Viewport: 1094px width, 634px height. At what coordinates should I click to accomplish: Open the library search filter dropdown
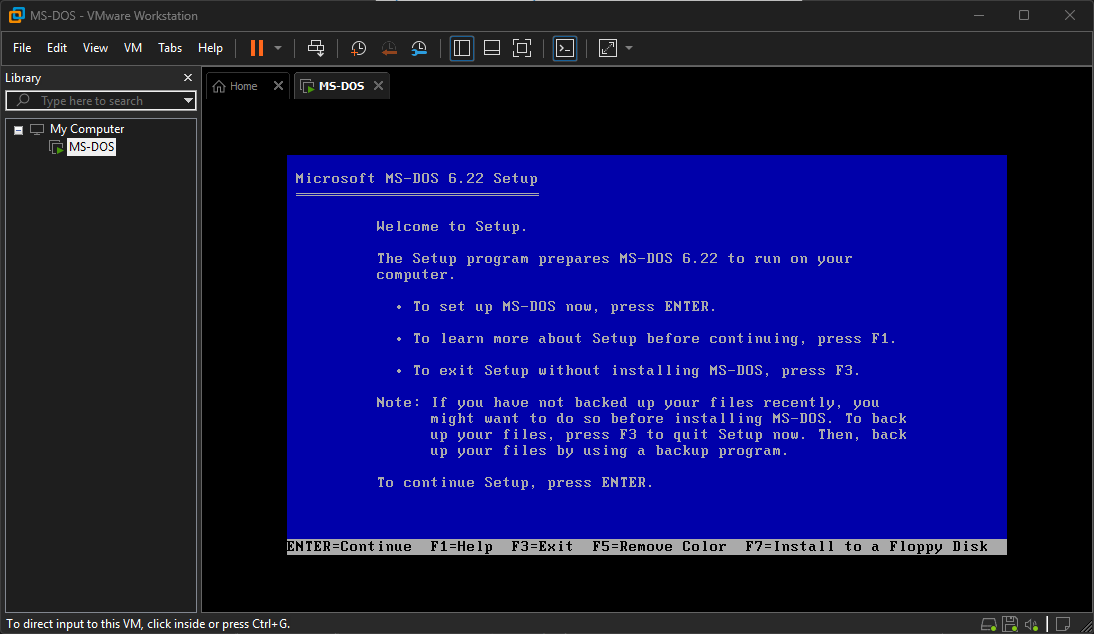pos(188,101)
